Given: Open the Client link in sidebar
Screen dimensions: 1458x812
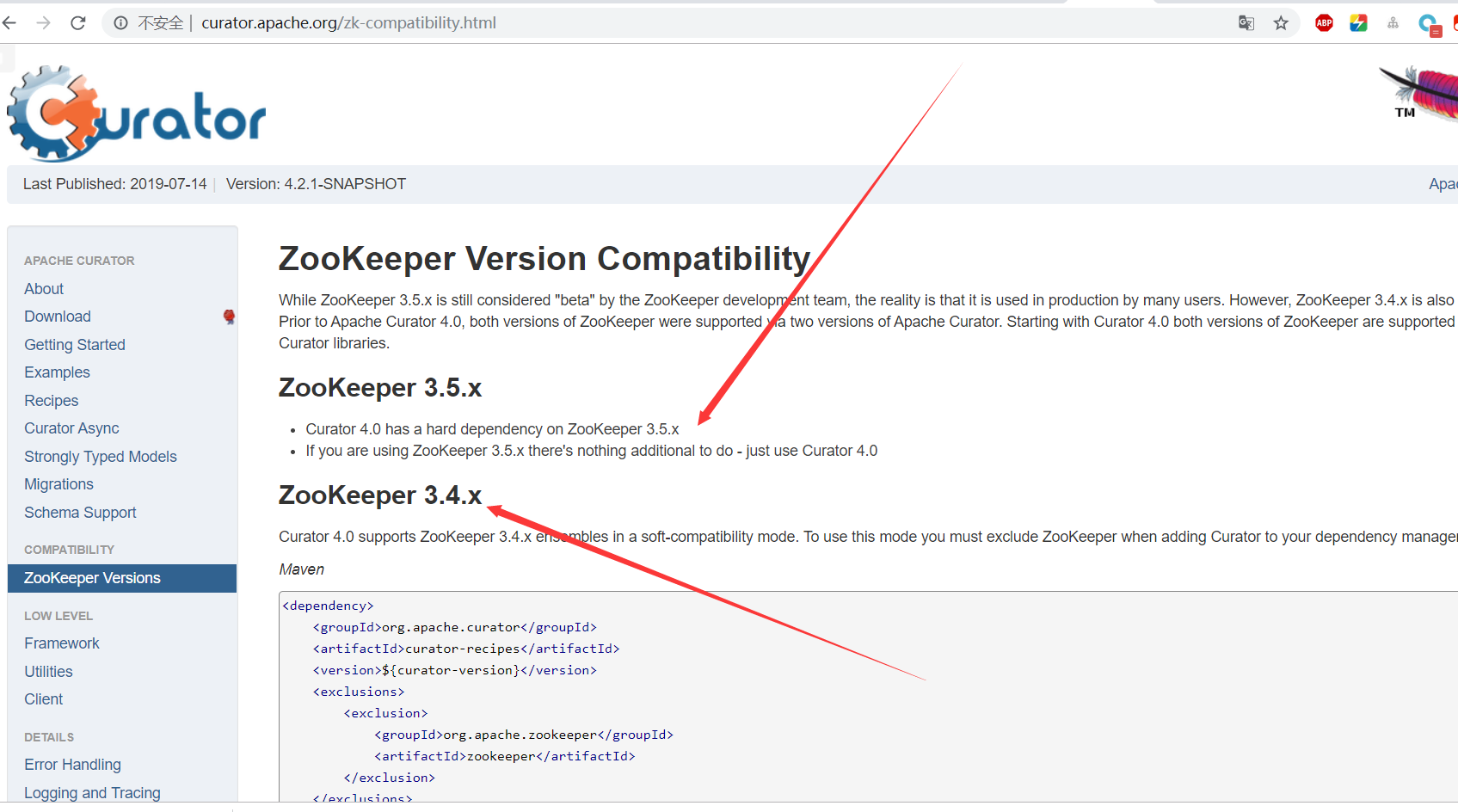Looking at the screenshot, I should point(43,699).
